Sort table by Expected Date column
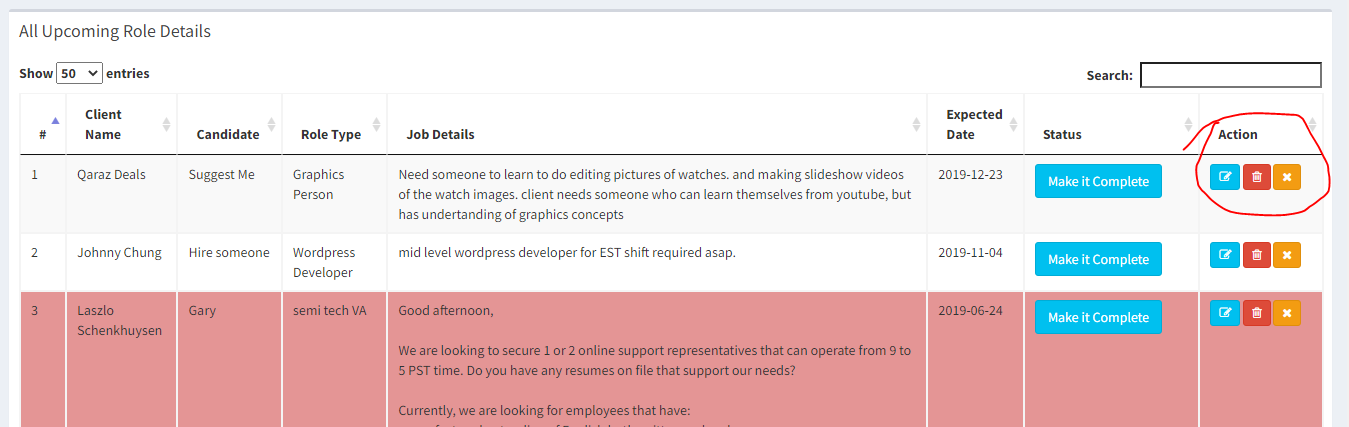The width and height of the screenshot is (1349, 427). [x=974, y=124]
